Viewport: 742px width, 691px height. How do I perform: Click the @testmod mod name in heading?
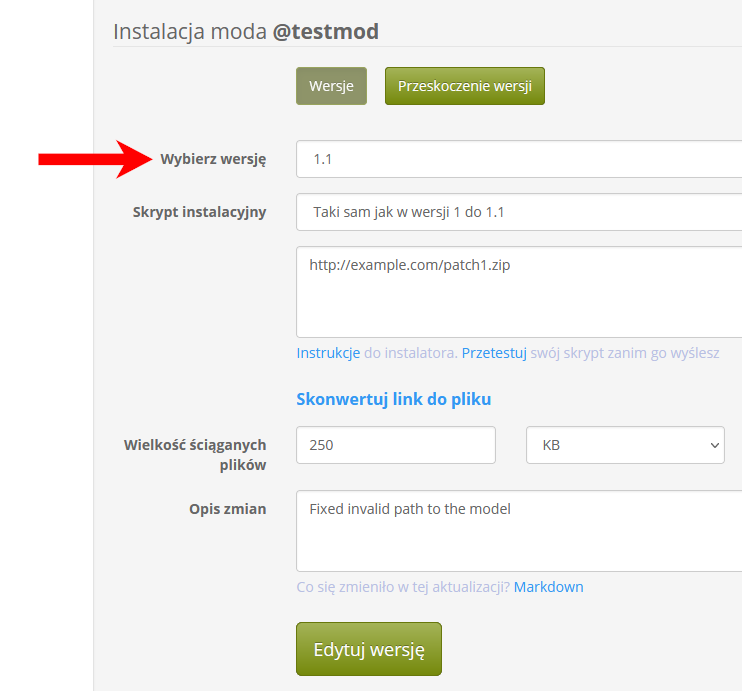click(x=326, y=32)
